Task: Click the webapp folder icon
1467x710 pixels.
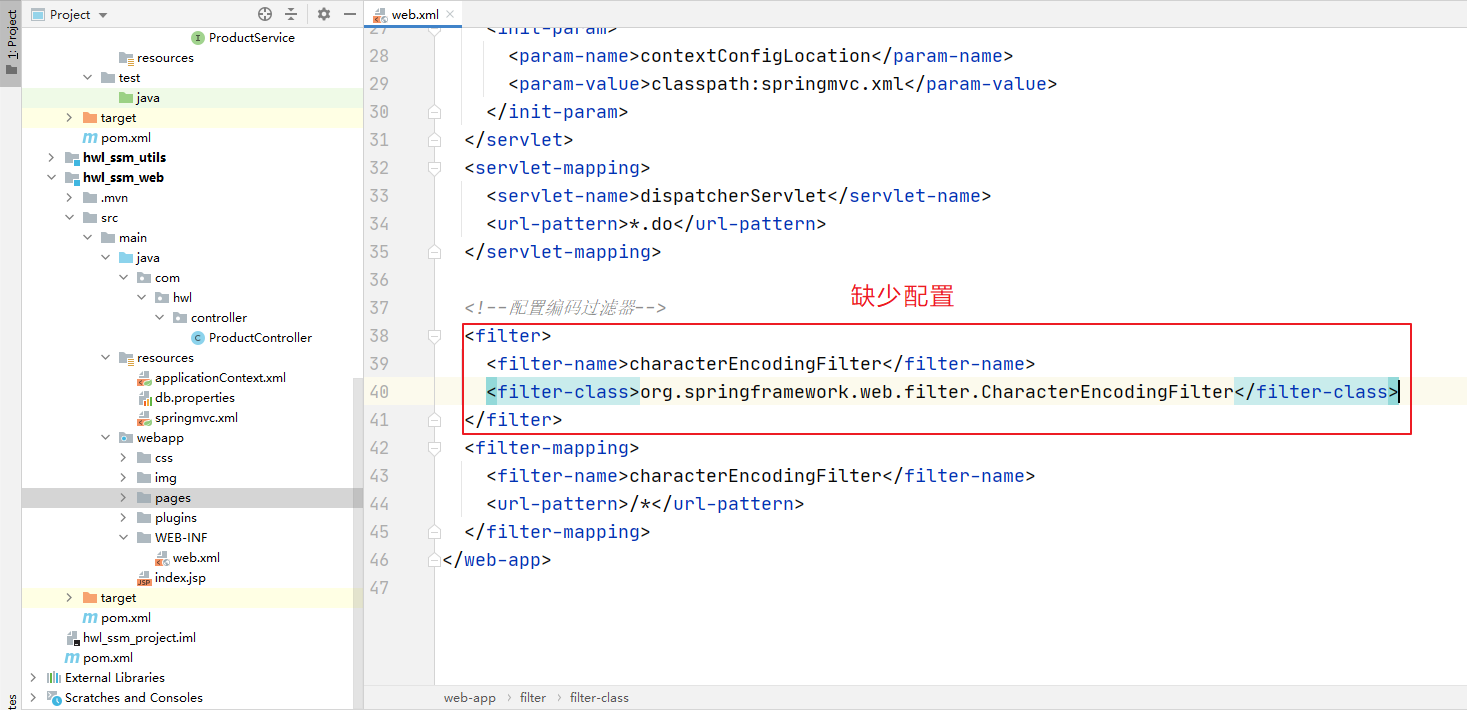Action: point(126,437)
